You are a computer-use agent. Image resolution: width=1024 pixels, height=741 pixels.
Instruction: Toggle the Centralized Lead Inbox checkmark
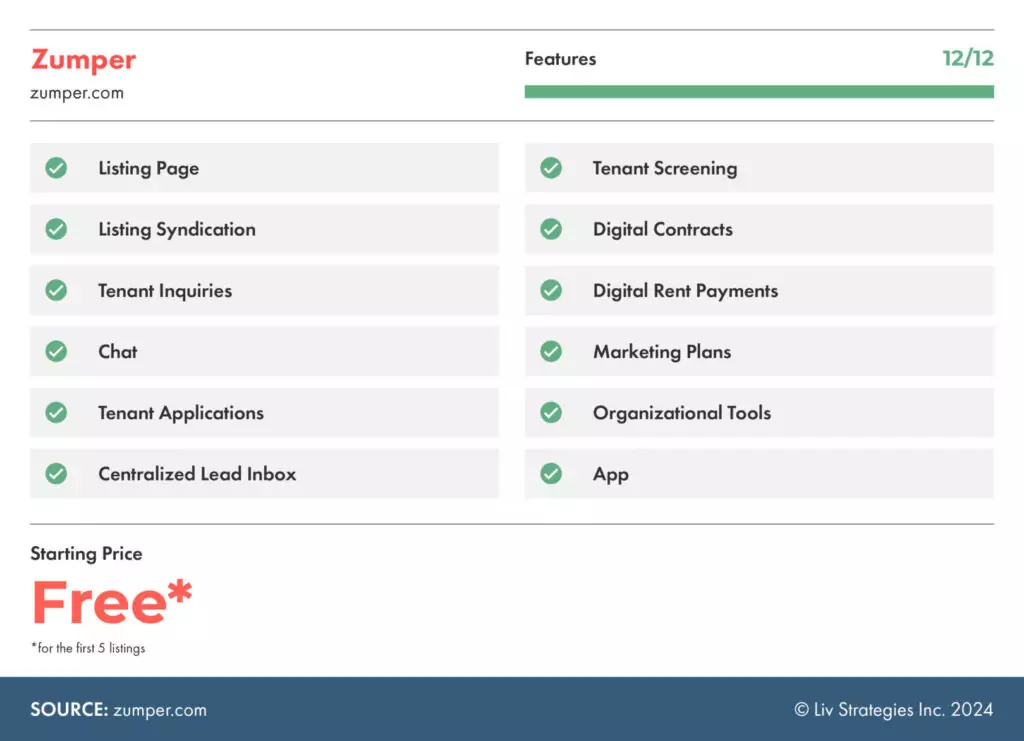[x=56, y=473]
